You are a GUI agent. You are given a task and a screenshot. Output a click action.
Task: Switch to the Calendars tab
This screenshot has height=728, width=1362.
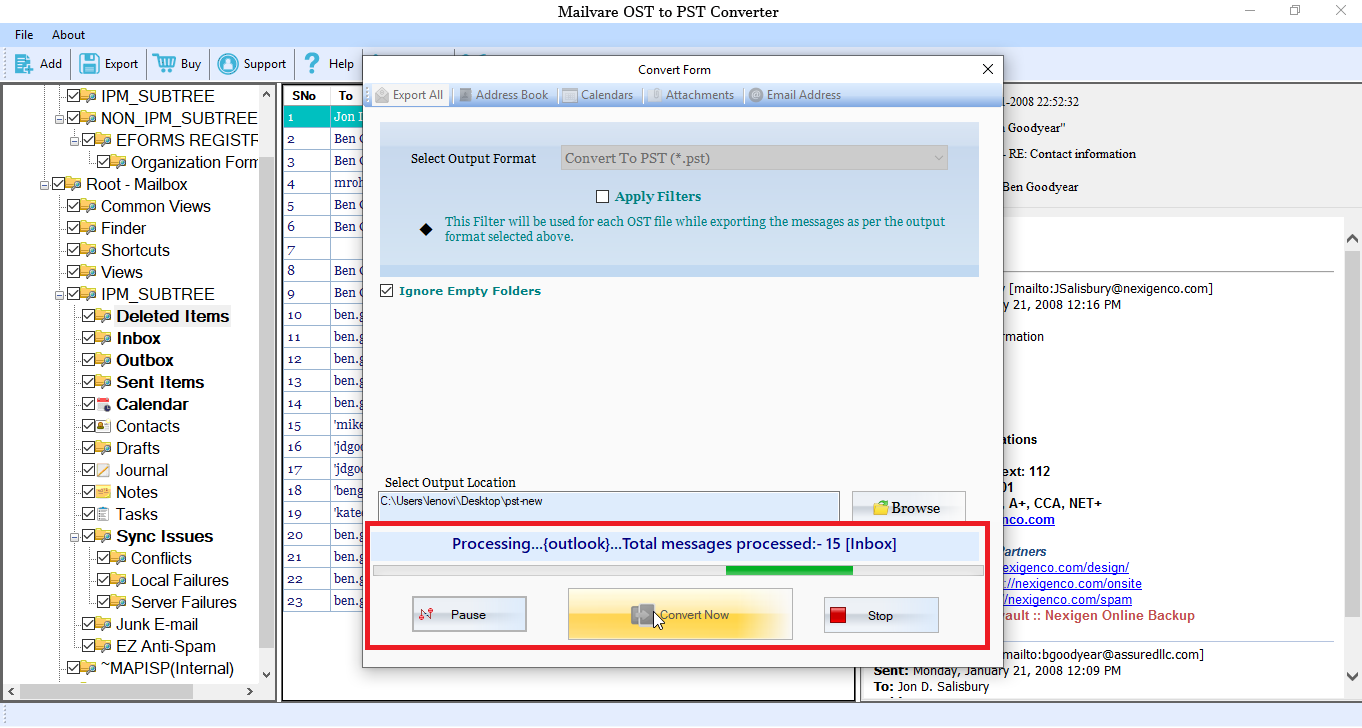598,95
